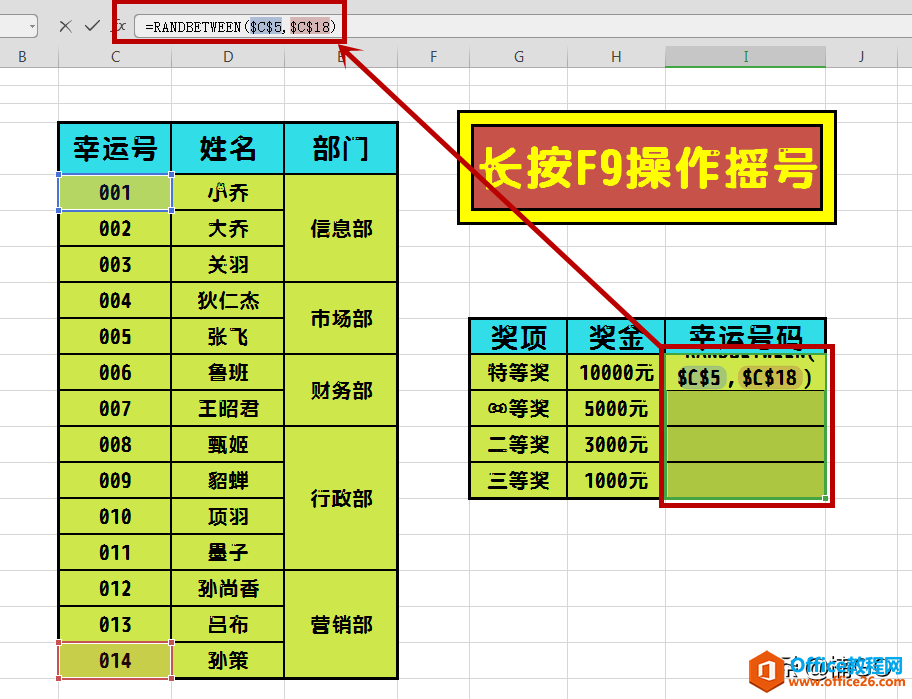Select the merged 市场部 department cell
This screenshot has height=699, width=912.
pyautogui.click(x=341, y=319)
